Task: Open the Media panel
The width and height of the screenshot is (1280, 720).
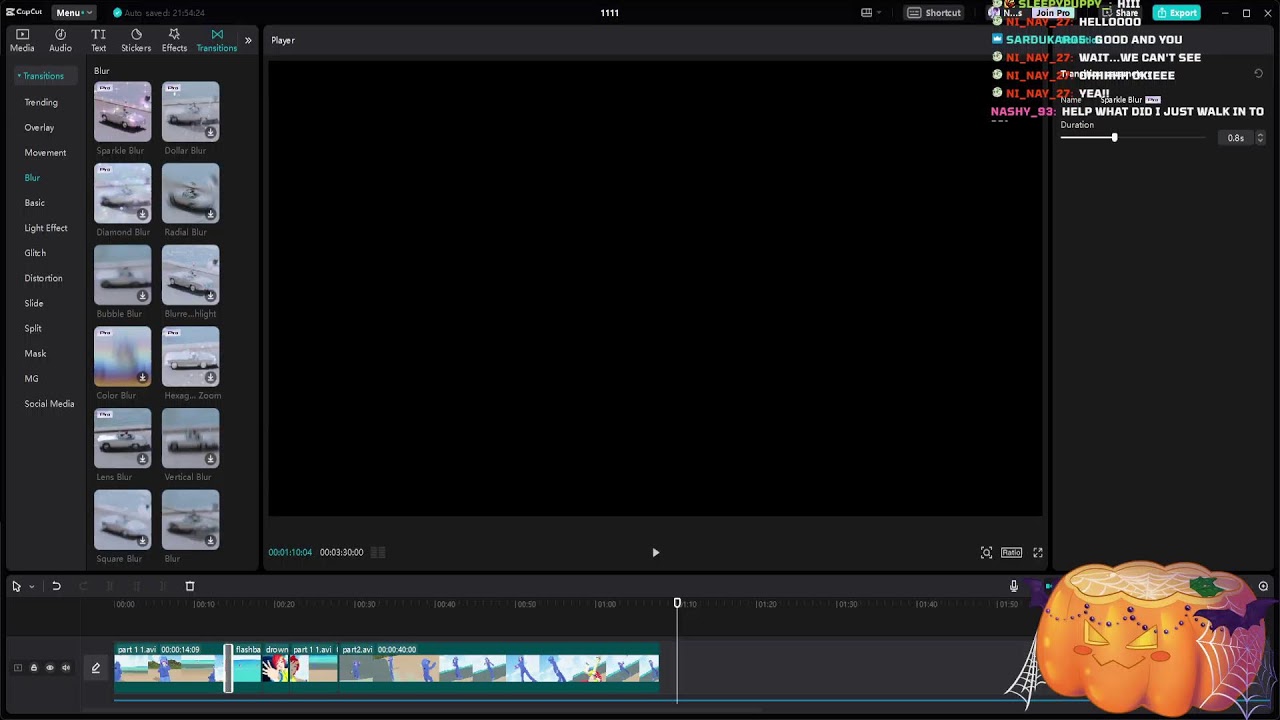Action: 22,40
